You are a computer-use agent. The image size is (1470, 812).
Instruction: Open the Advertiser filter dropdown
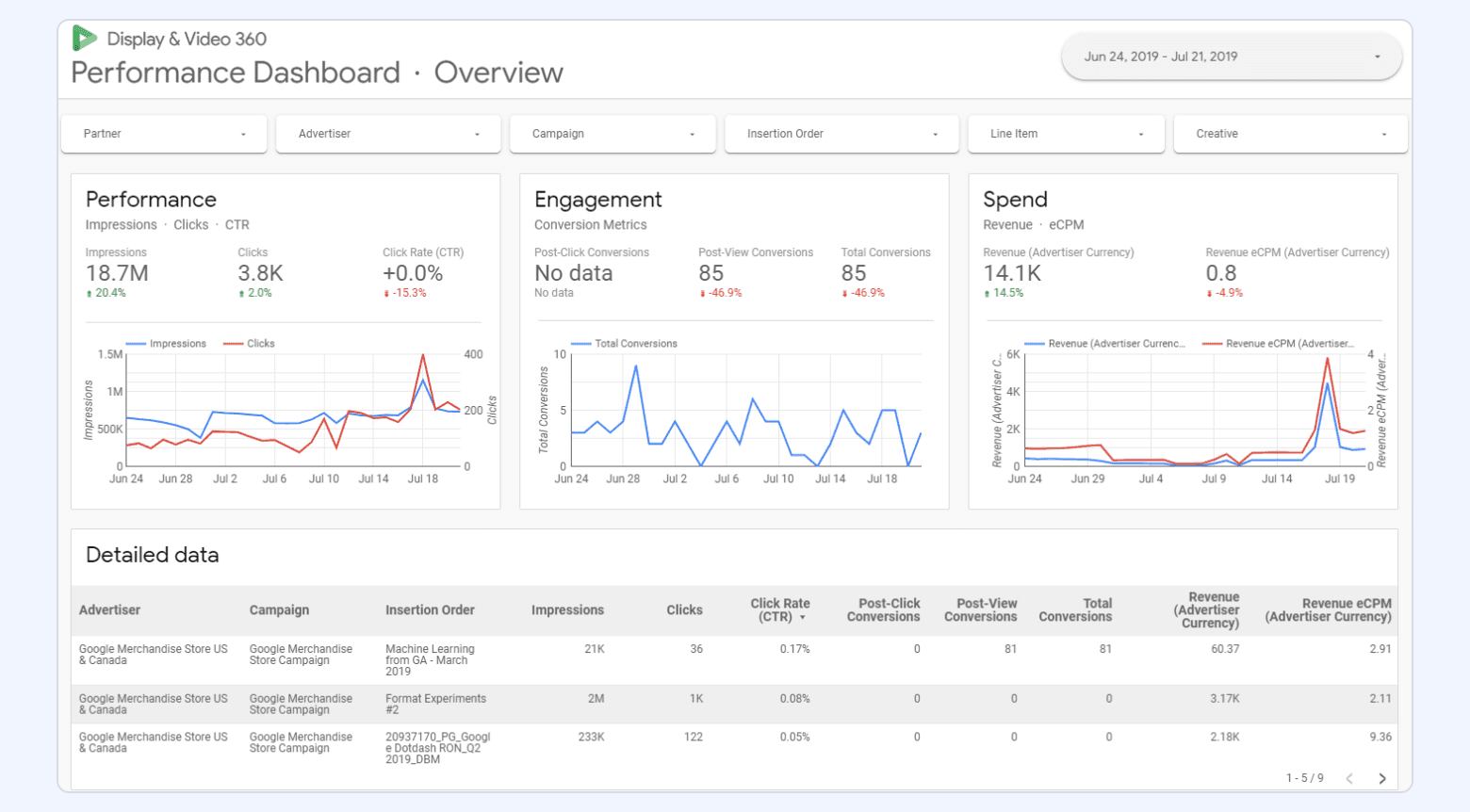[387, 133]
